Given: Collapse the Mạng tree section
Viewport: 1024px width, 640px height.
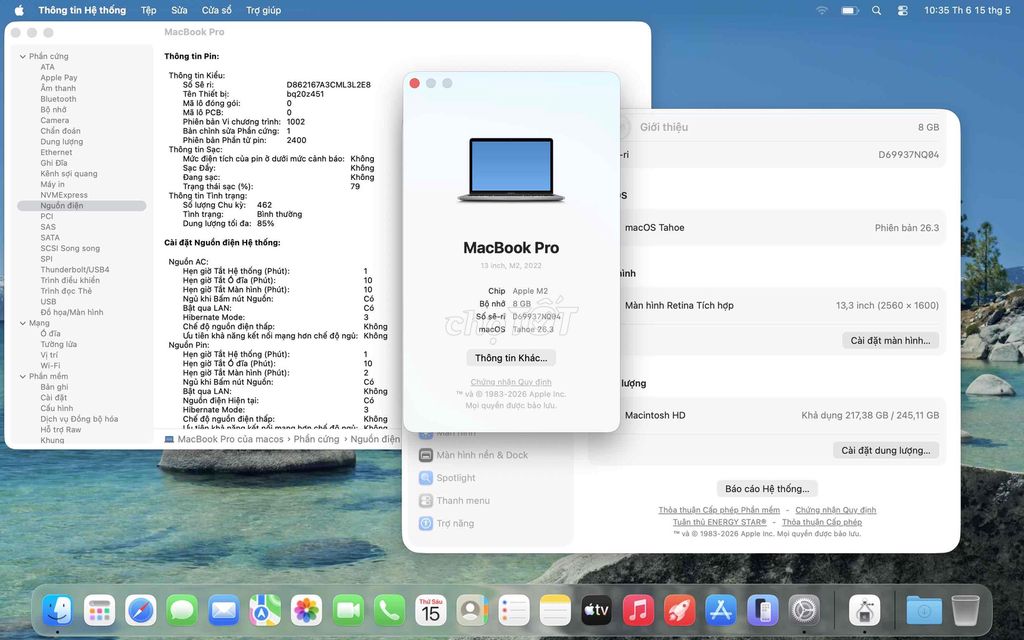Looking at the screenshot, I should (23, 323).
